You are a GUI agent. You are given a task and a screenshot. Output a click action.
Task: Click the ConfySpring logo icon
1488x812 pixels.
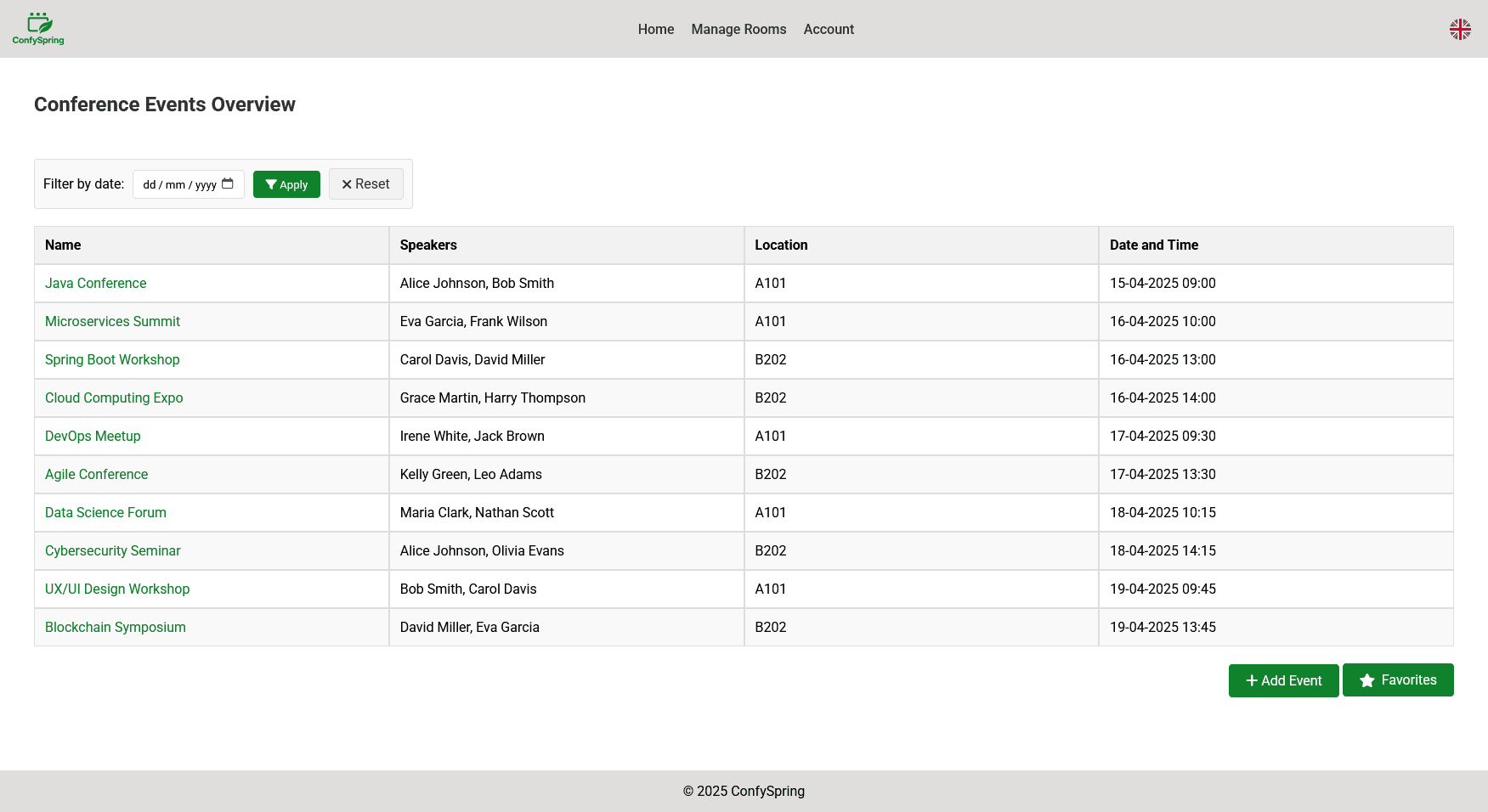coord(38,29)
